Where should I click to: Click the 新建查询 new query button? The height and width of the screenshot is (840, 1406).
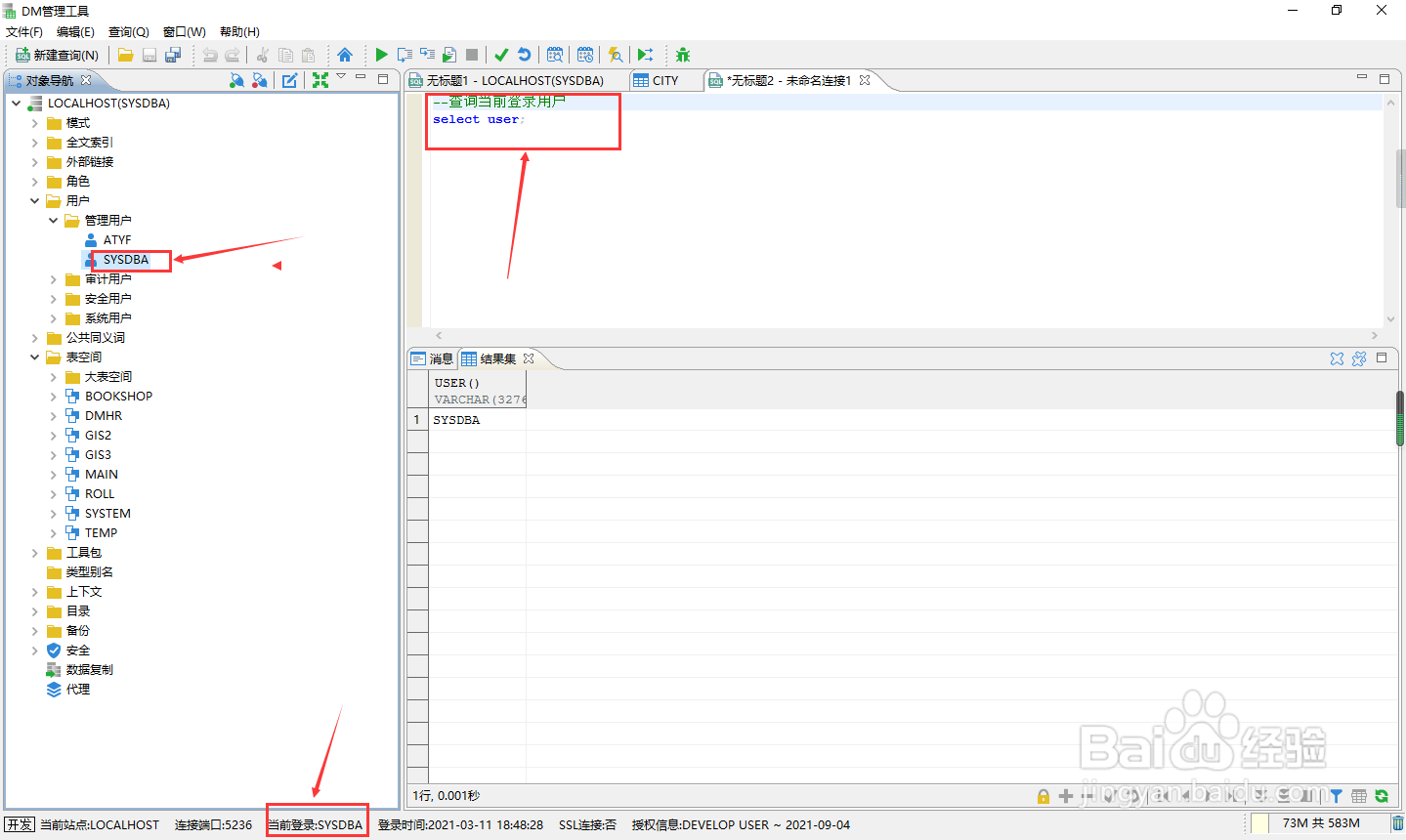(x=57, y=55)
